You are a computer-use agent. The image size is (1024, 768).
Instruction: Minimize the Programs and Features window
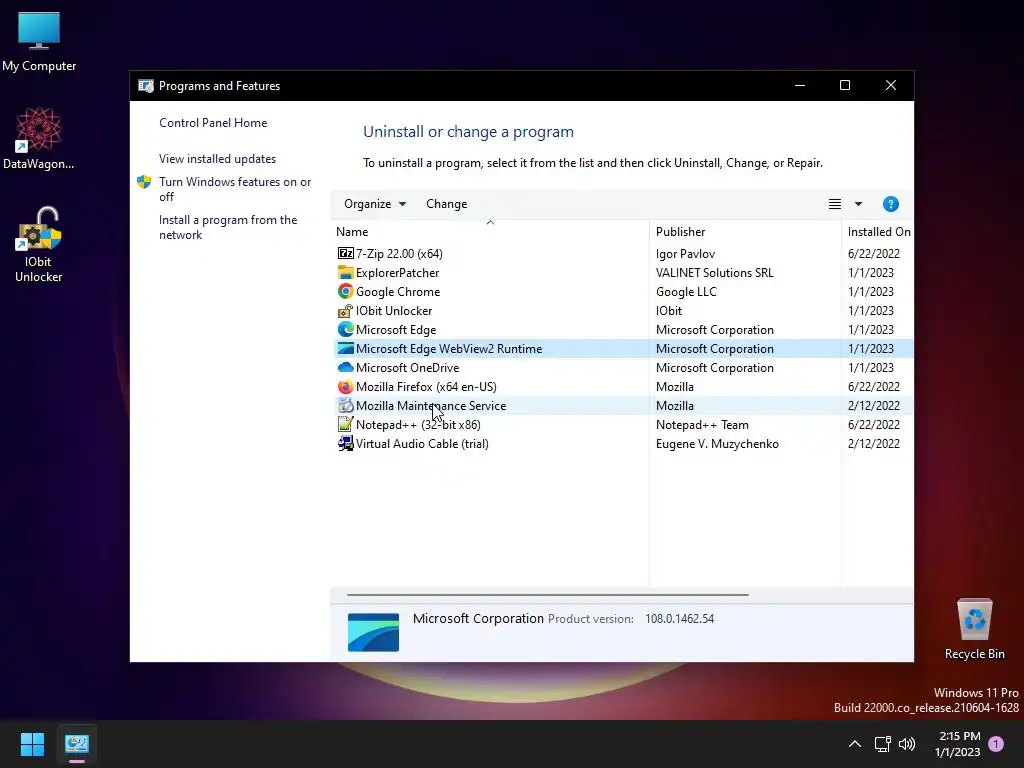pyautogui.click(x=799, y=86)
